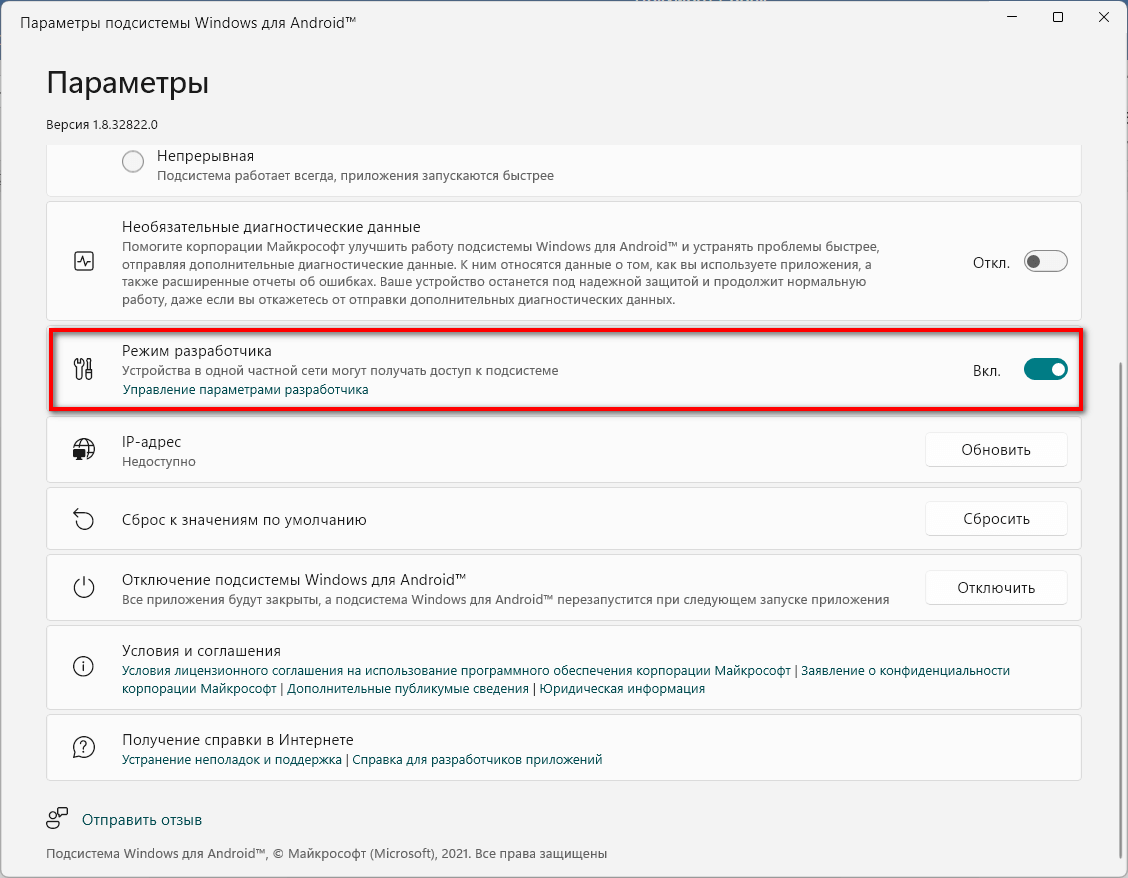
Task: Open Дополнительные публикуемые сведения link
Action: 407,689
